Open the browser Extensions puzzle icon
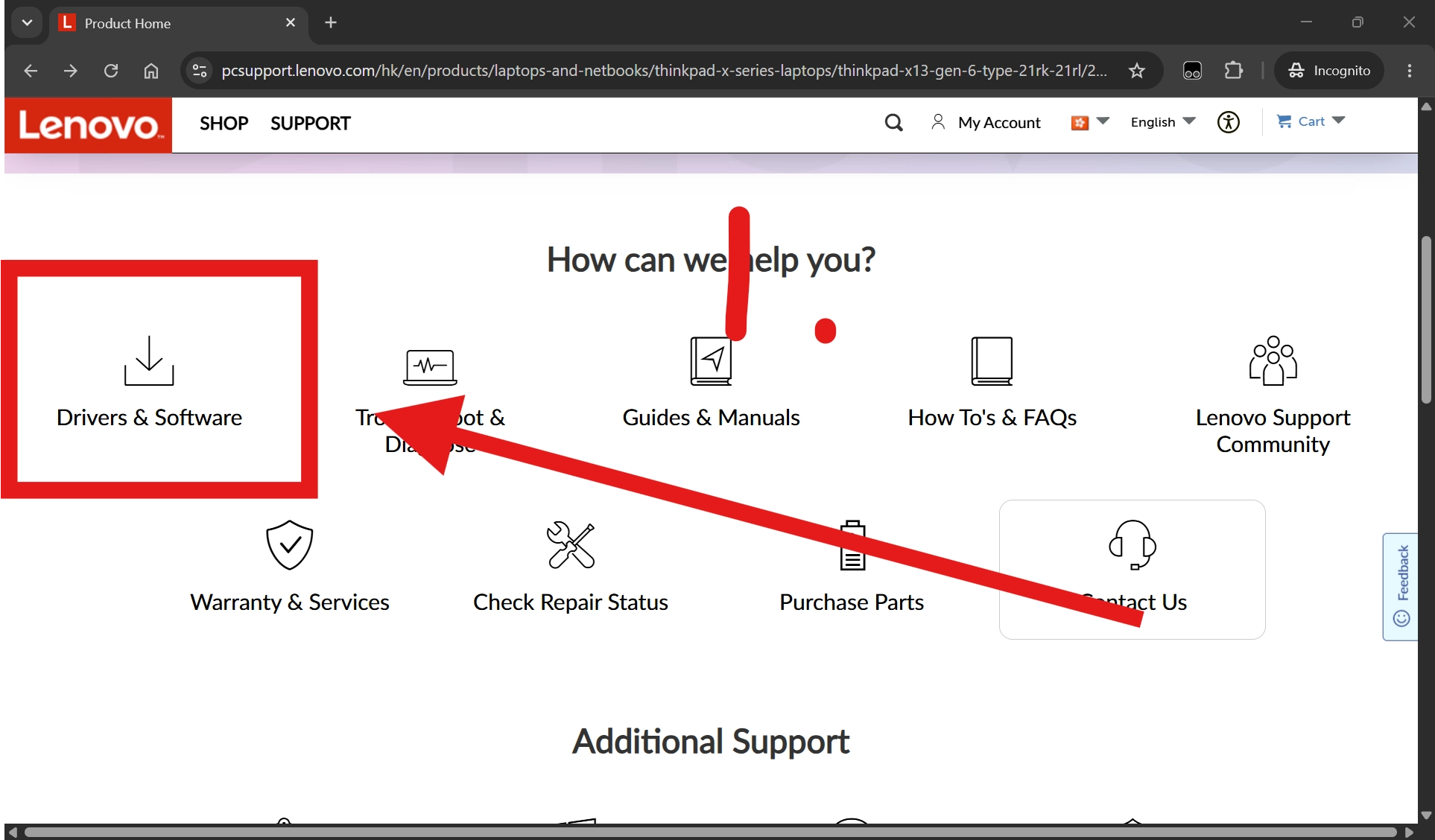The width and height of the screenshot is (1435, 840). 1234,71
